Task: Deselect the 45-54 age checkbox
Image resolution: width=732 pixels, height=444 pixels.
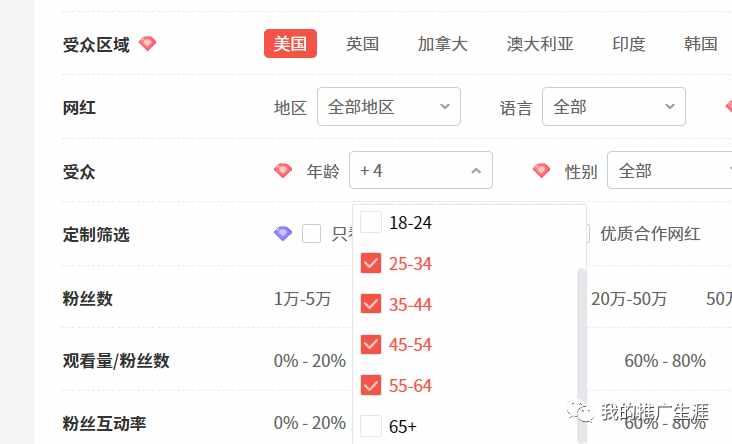Action: [371, 345]
